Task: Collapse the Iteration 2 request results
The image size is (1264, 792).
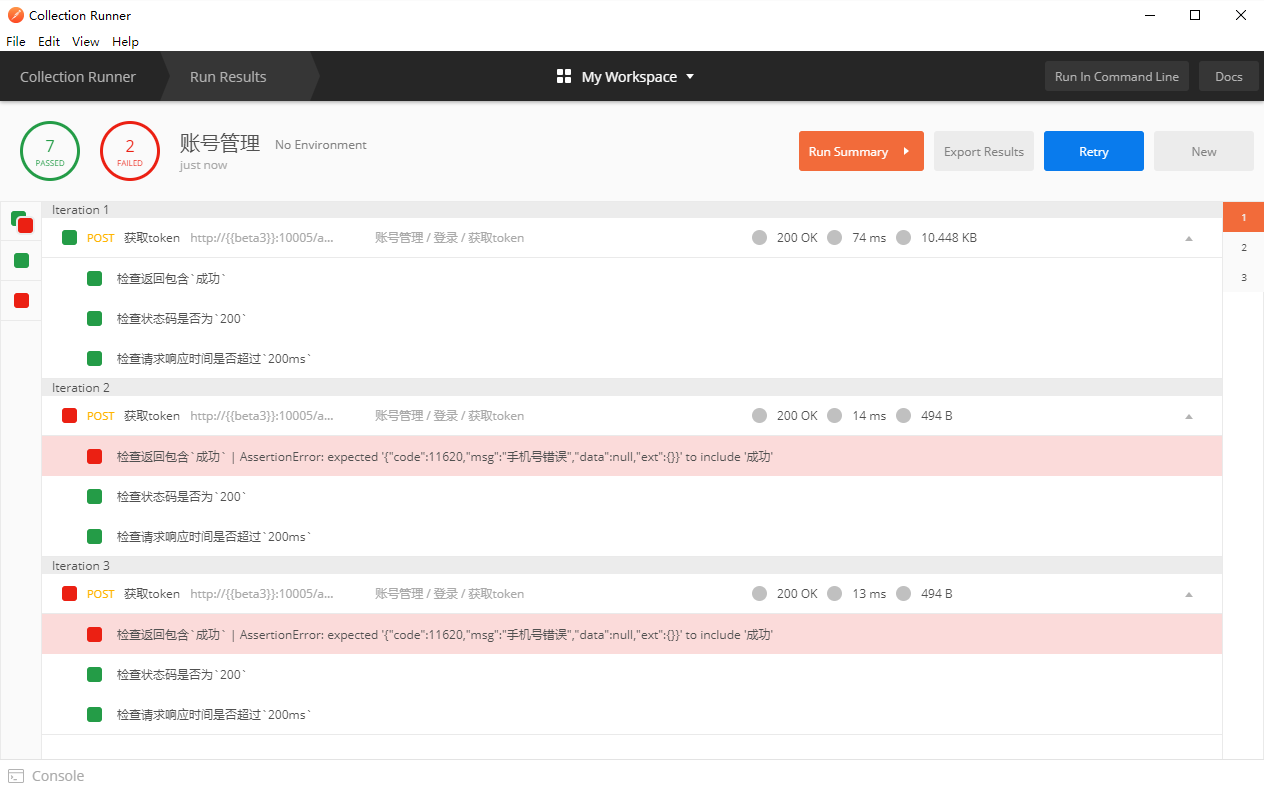Action: [x=1189, y=416]
